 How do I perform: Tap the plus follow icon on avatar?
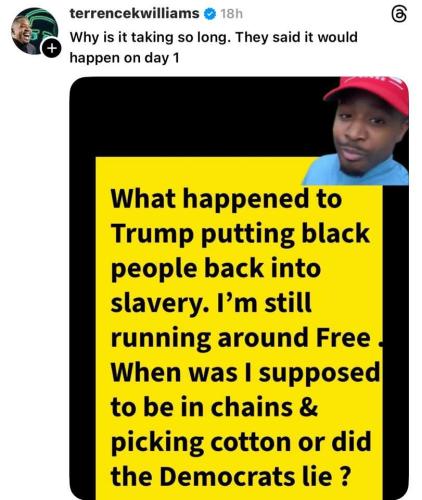(51, 48)
